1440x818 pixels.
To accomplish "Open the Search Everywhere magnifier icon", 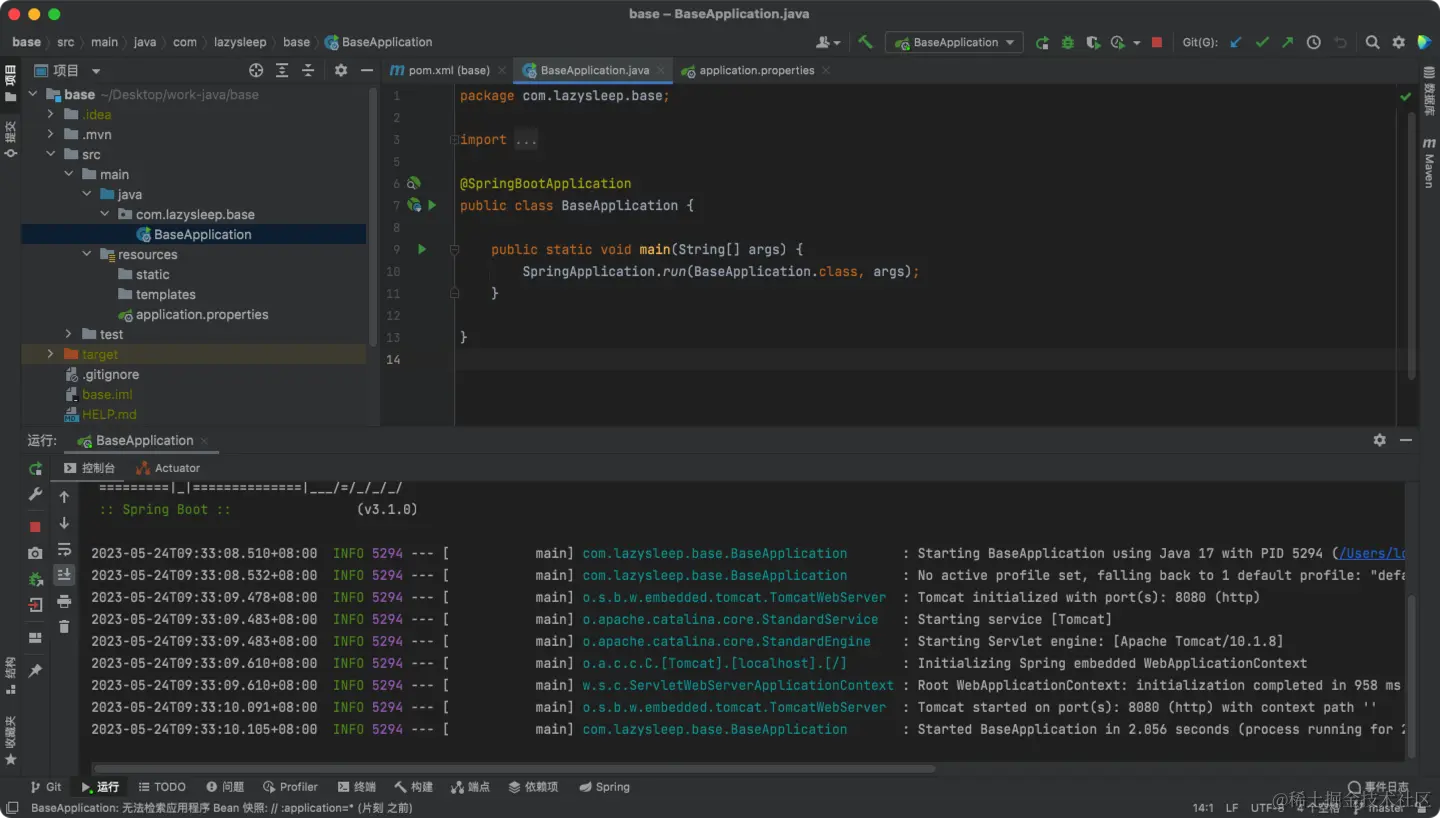I will (x=1373, y=43).
